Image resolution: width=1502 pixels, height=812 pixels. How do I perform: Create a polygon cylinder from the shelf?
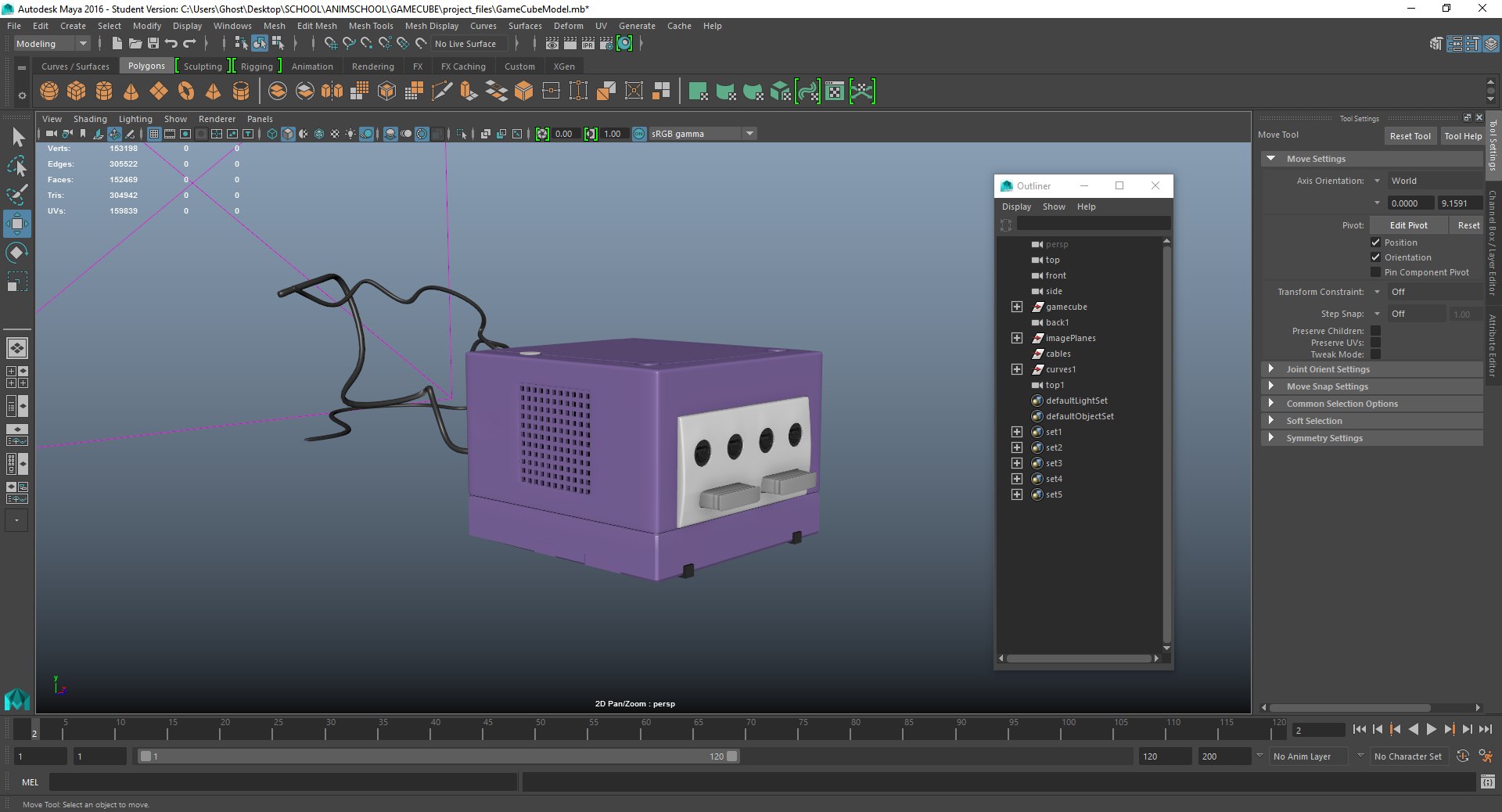[104, 92]
